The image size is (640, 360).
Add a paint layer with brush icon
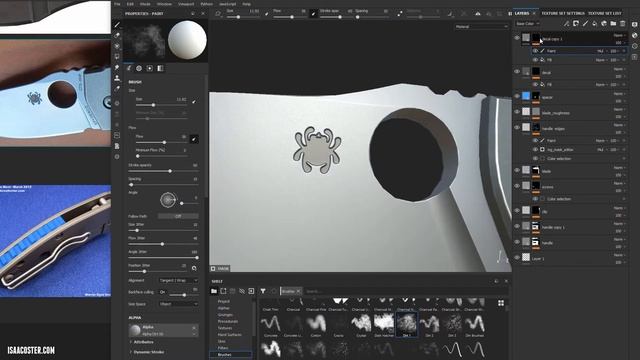click(585, 24)
